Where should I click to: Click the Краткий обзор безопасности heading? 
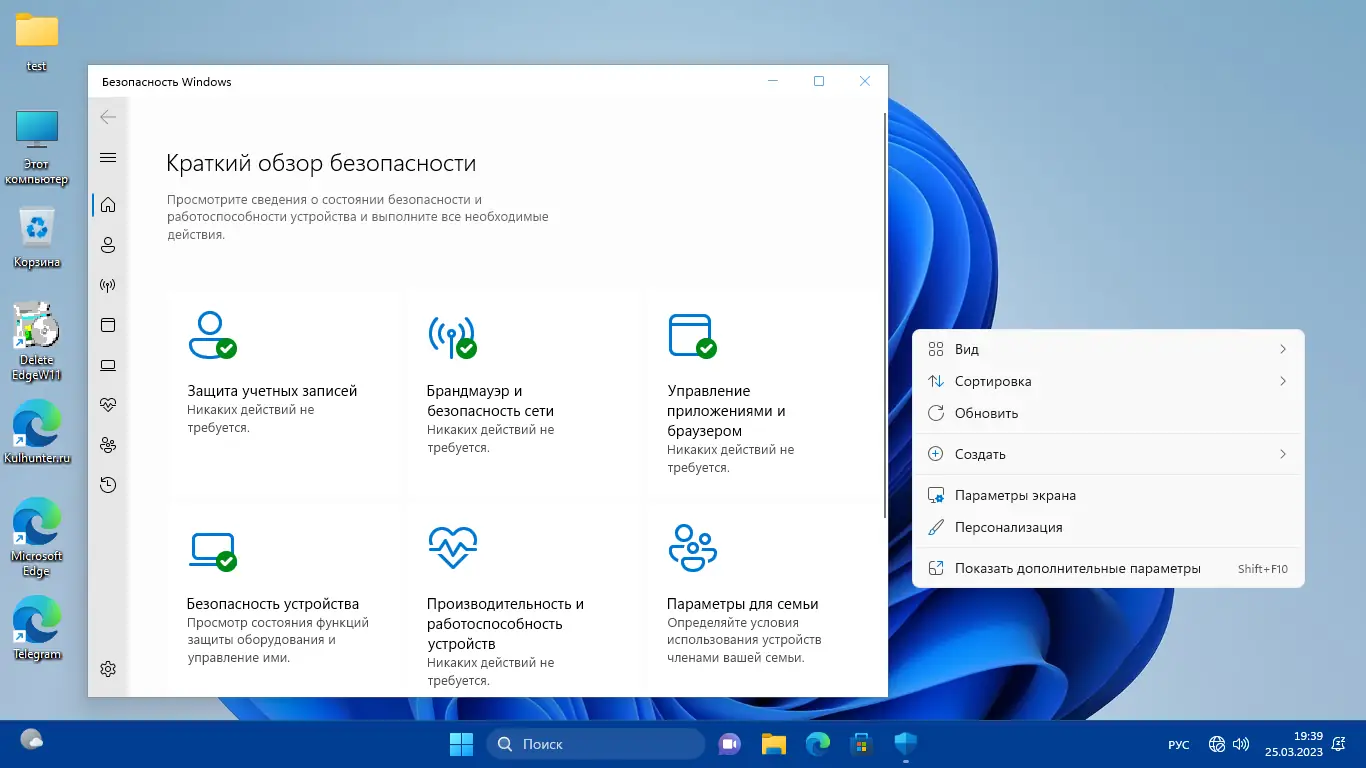click(321, 163)
